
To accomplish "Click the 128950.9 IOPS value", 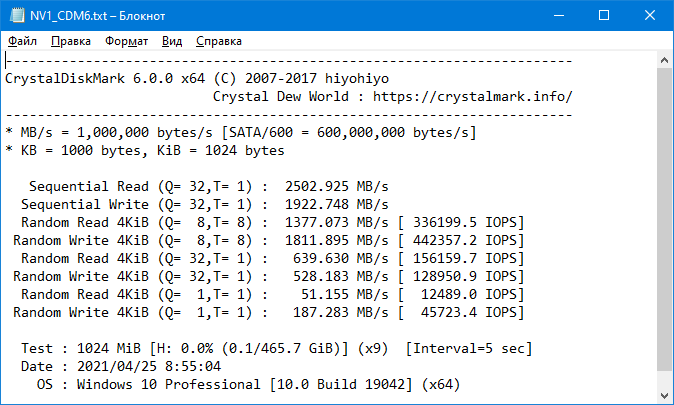I will coord(465,277).
